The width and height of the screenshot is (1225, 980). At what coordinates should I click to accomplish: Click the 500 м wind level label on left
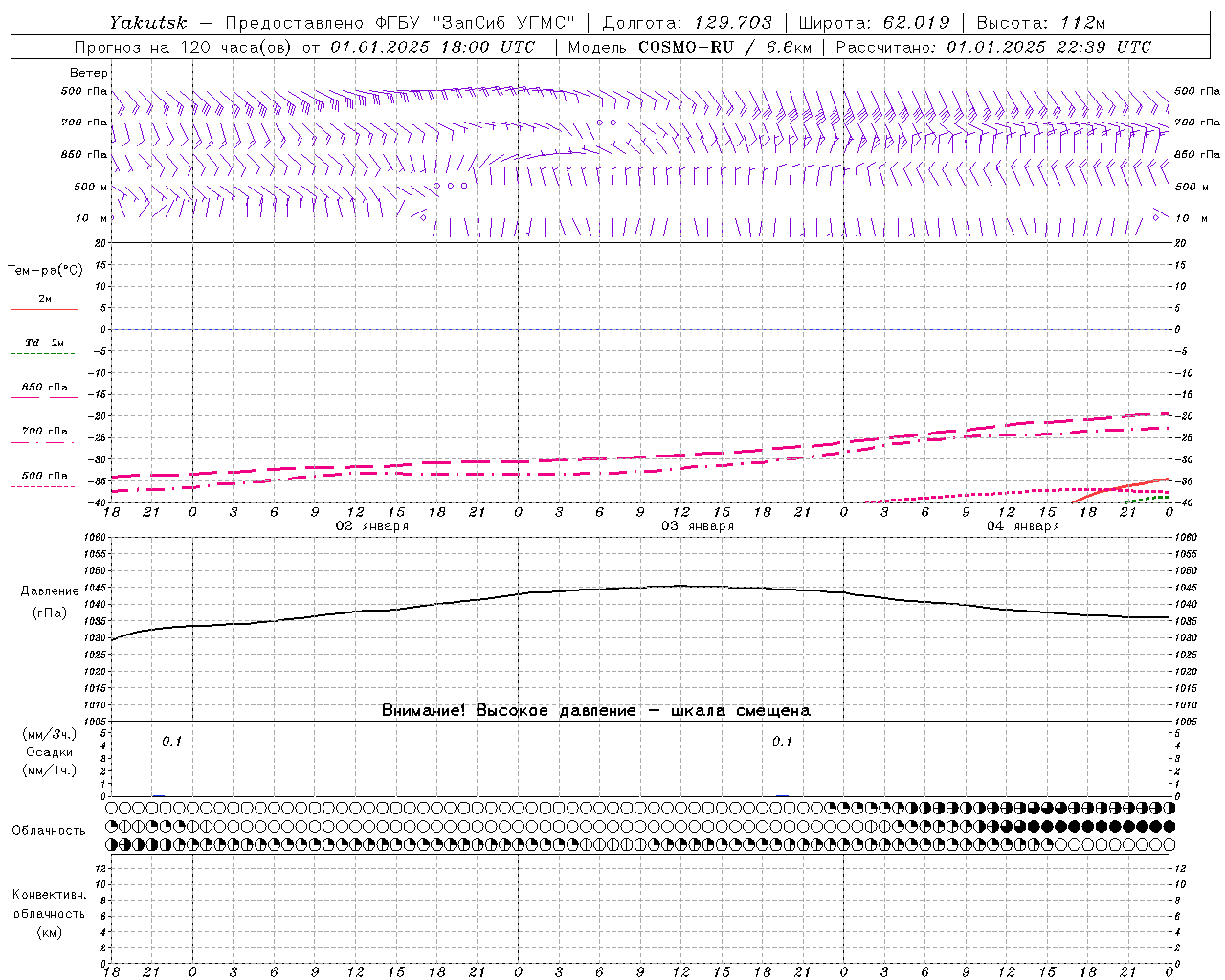pos(91,187)
